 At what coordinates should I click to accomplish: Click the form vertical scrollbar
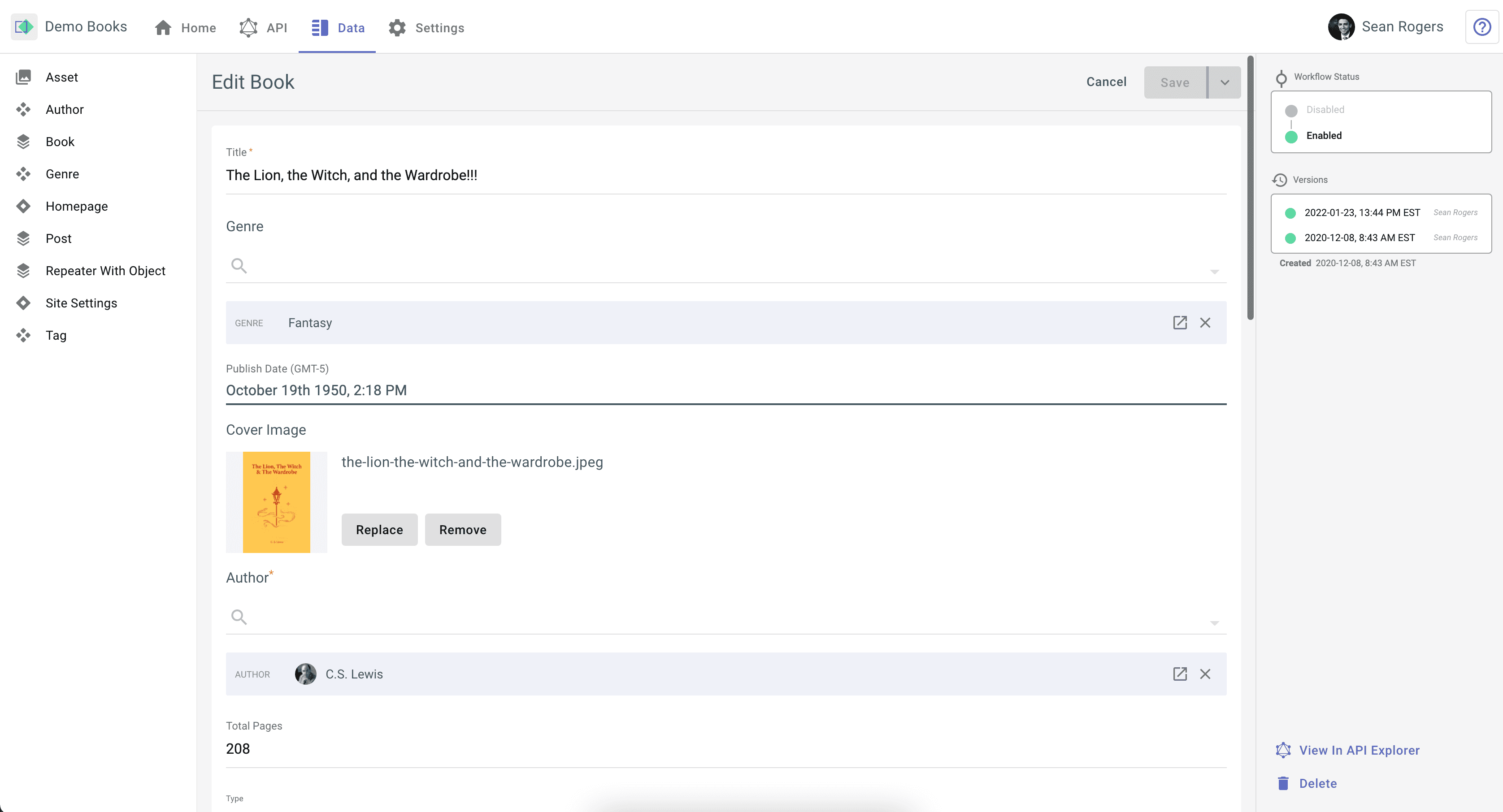[x=1250, y=187]
